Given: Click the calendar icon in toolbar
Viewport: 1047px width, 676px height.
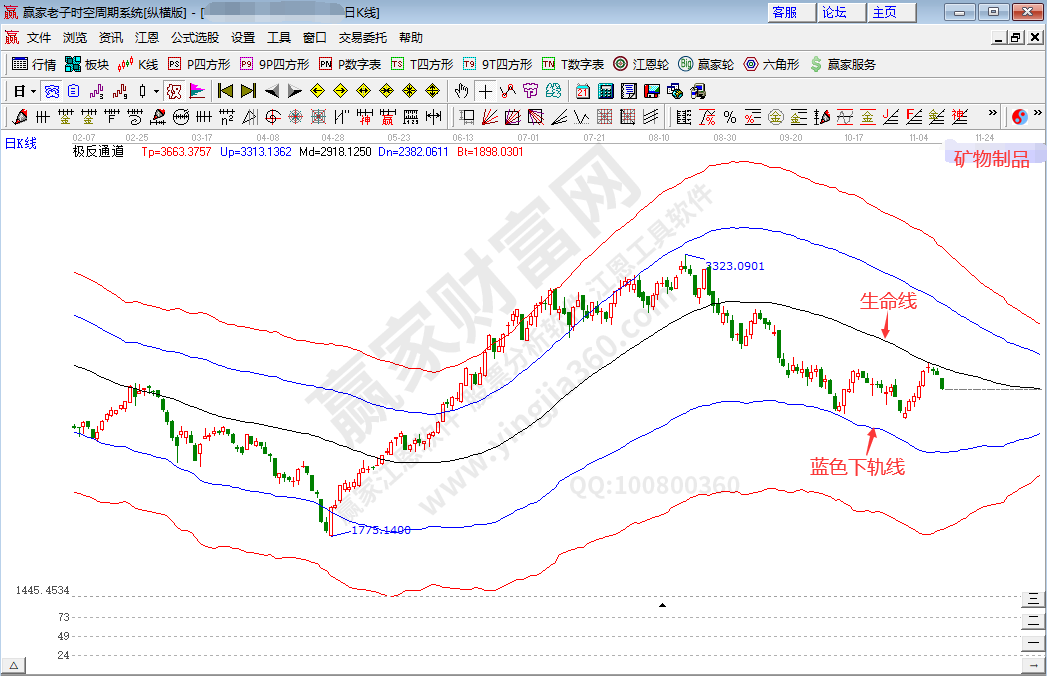Looking at the screenshot, I should (x=583, y=91).
